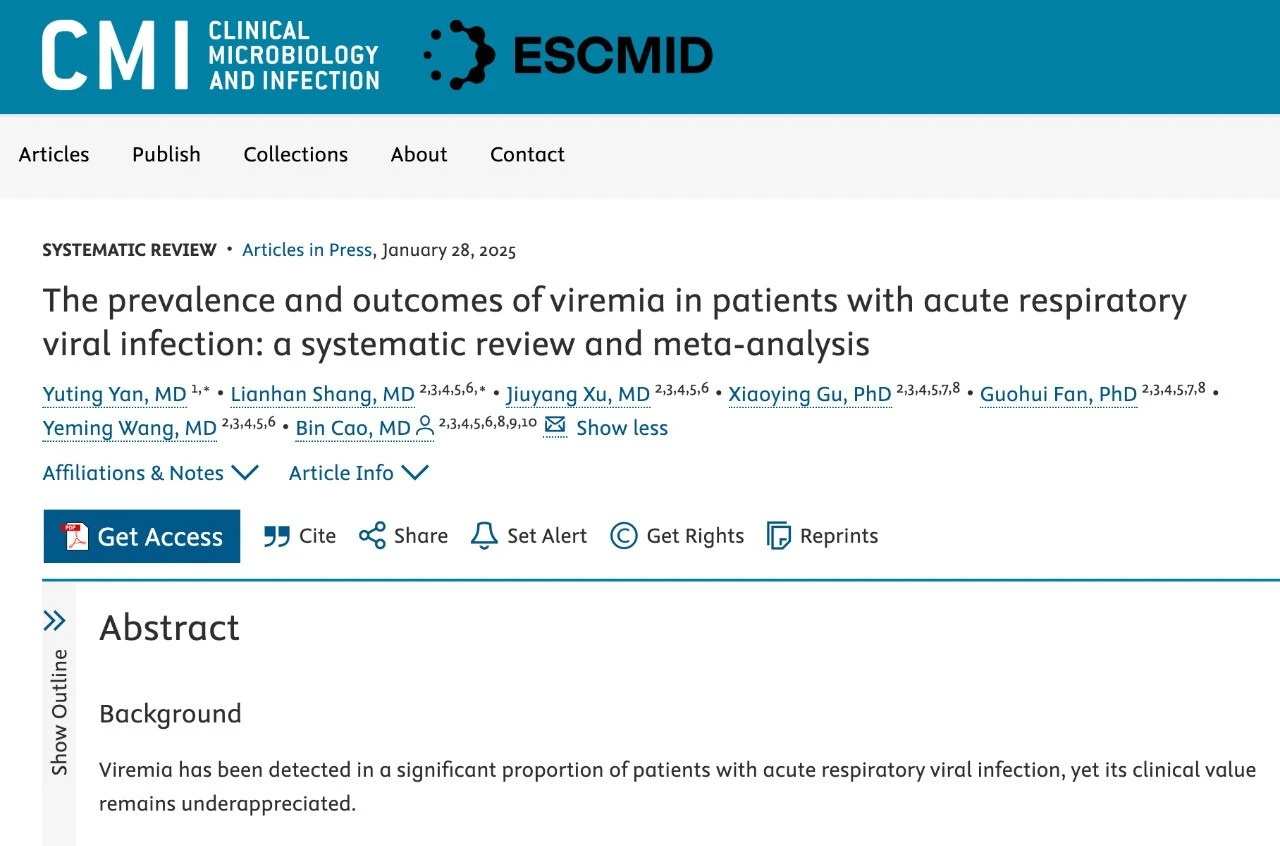This screenshot has width=1280, height=846.
Task: Expand Affiliations & Notes section
Action: [150, 473]
